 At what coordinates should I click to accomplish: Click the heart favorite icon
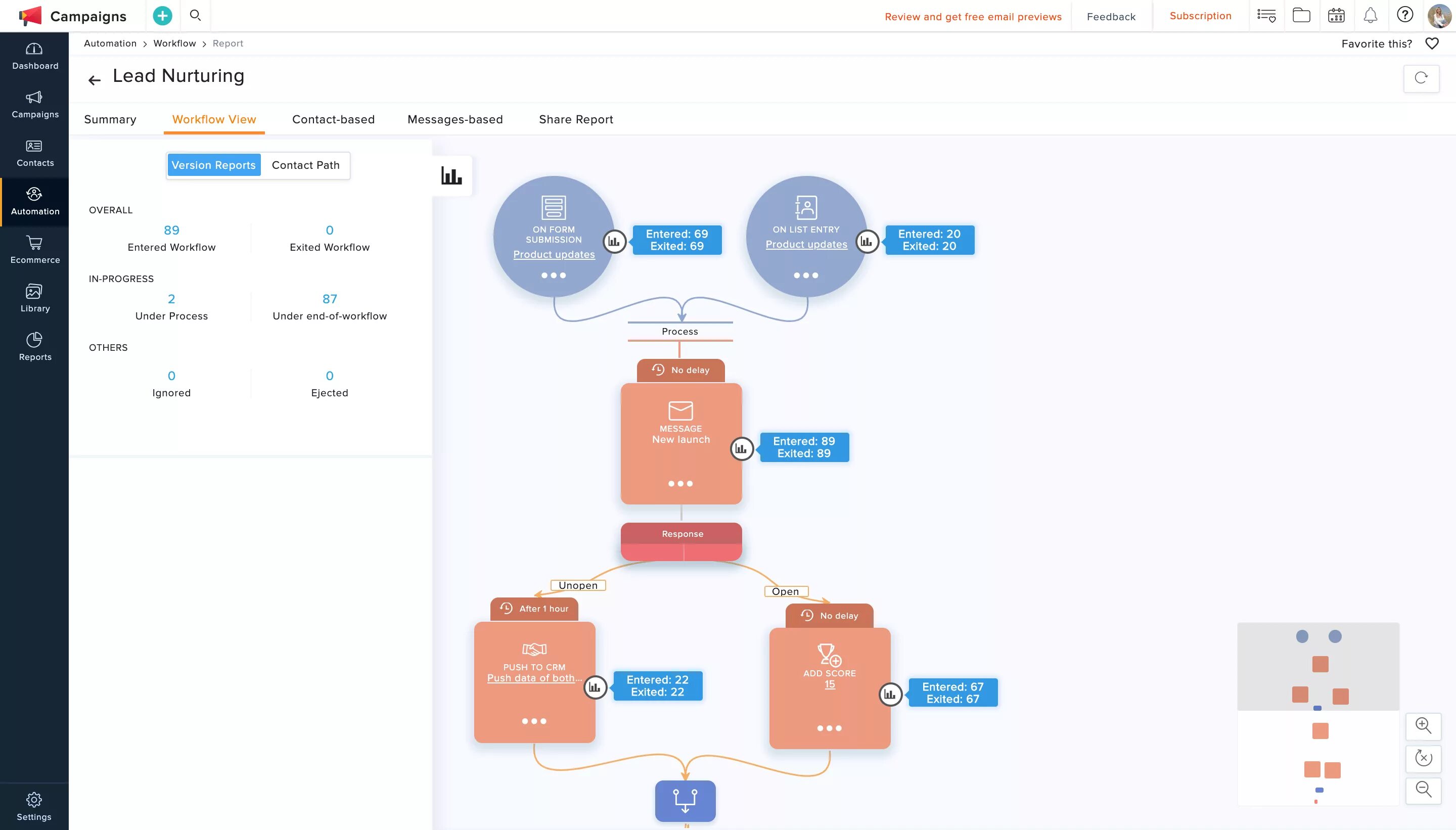click(1432, 44)
